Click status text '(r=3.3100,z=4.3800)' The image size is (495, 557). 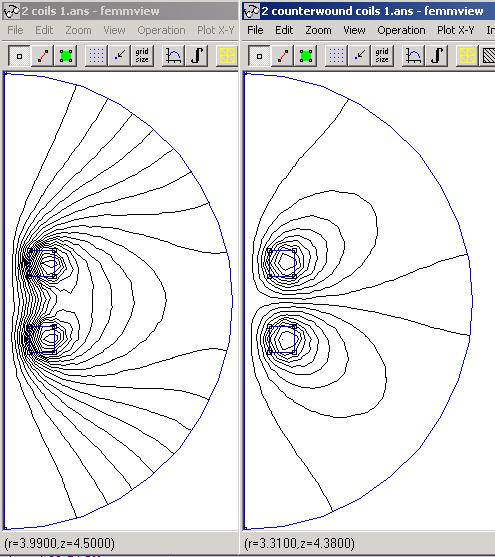[x=299, y=543]
